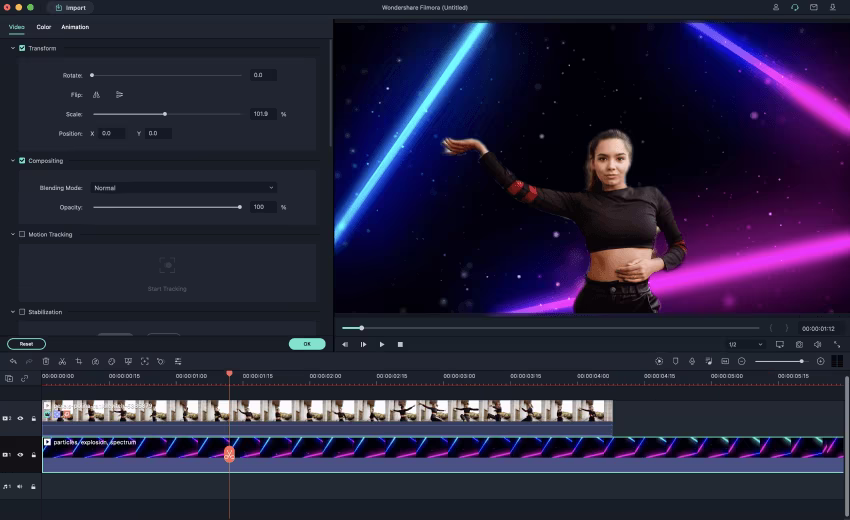This screenshot has height=520, width=850.
Task: Uncheck the Transform checkbox
Action: coord(22,48)
